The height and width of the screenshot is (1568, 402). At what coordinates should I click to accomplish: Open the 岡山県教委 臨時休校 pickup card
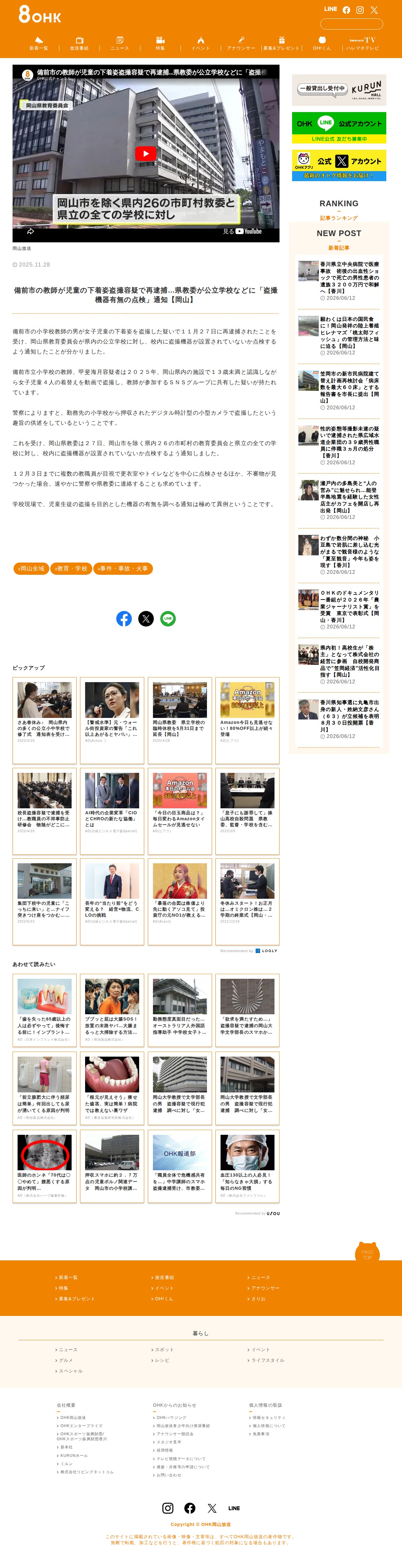[180, 721]
